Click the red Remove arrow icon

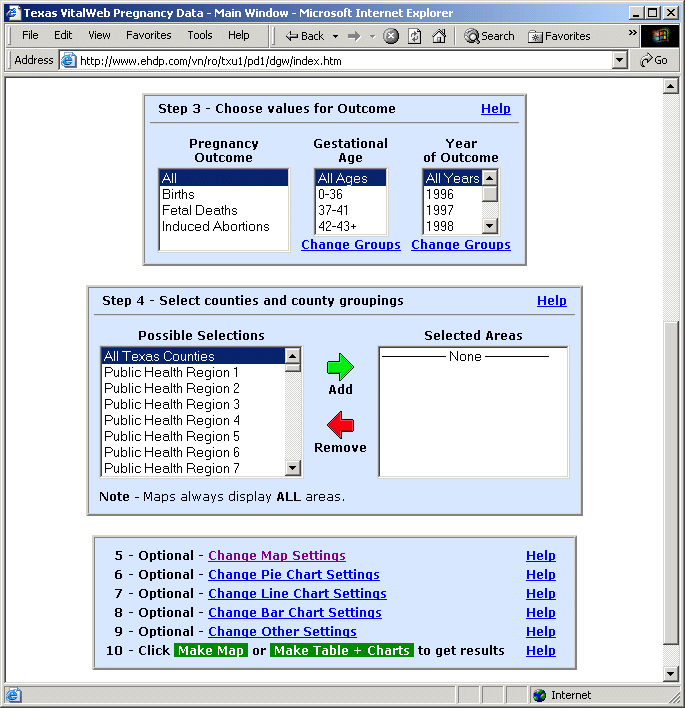coord(340,425)
